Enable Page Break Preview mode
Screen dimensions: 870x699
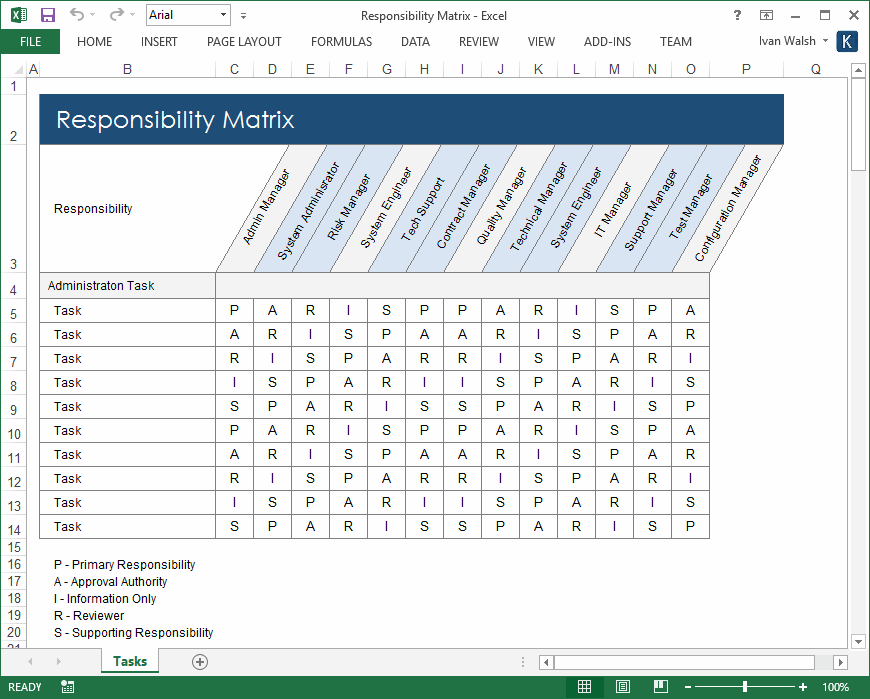point(659,687)
